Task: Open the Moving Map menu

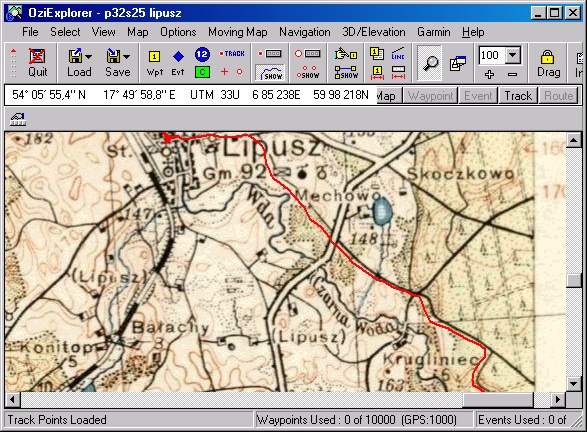Action: (x=238, y=32)
